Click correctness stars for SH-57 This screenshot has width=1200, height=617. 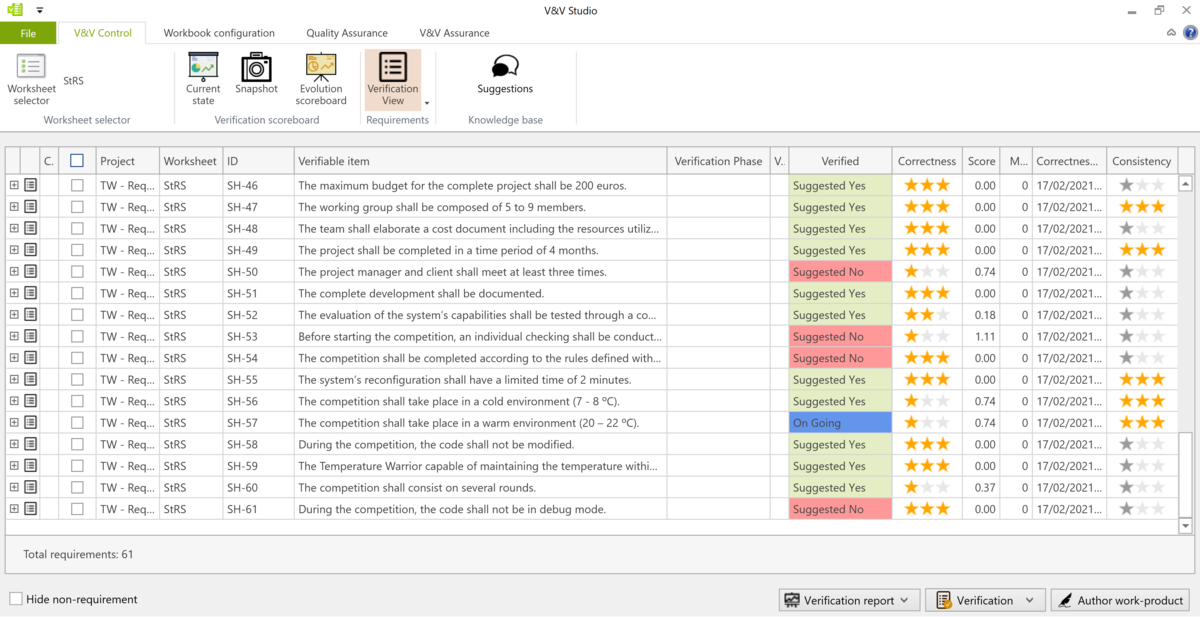[x=927, y=422]
